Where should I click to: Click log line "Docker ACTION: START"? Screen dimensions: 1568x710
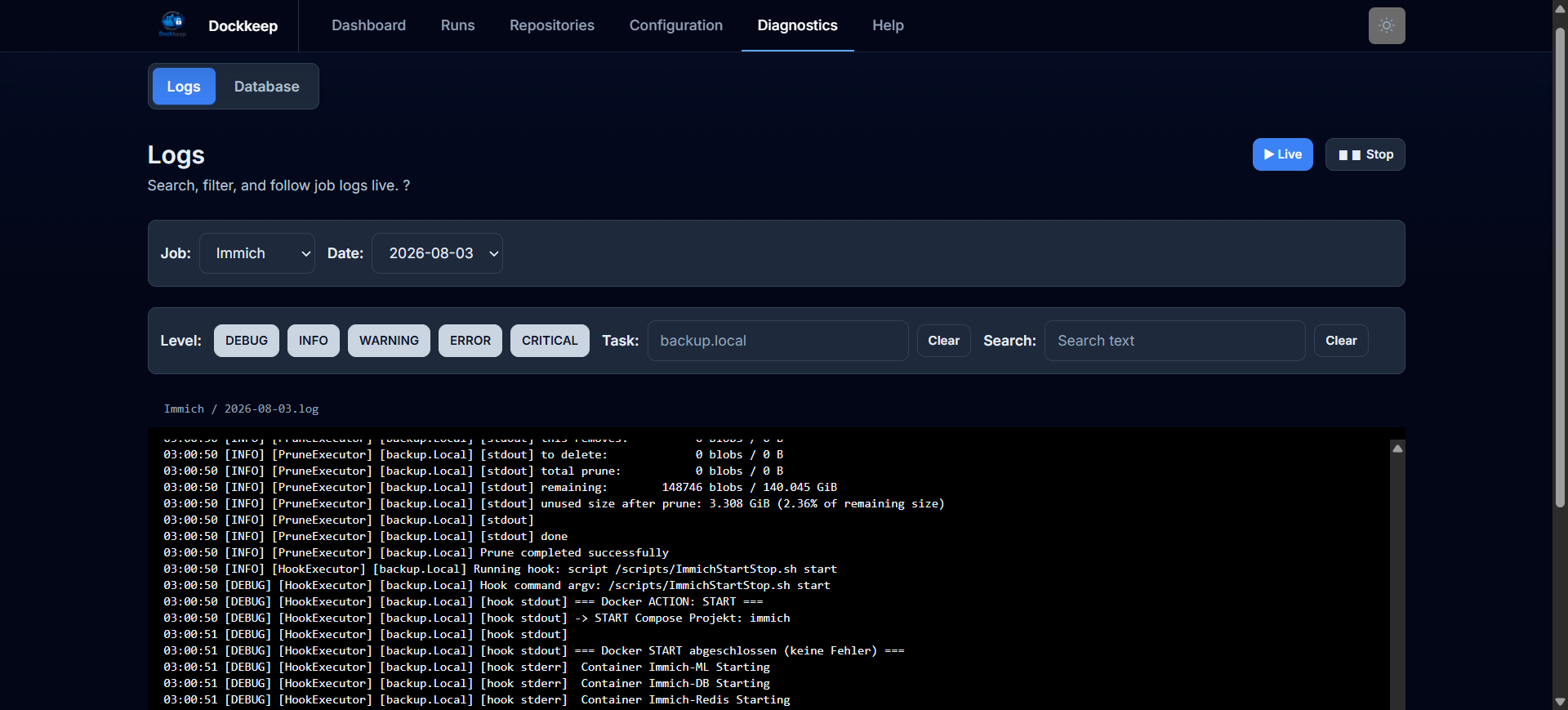pyautogui.click(x=463, y=601)
